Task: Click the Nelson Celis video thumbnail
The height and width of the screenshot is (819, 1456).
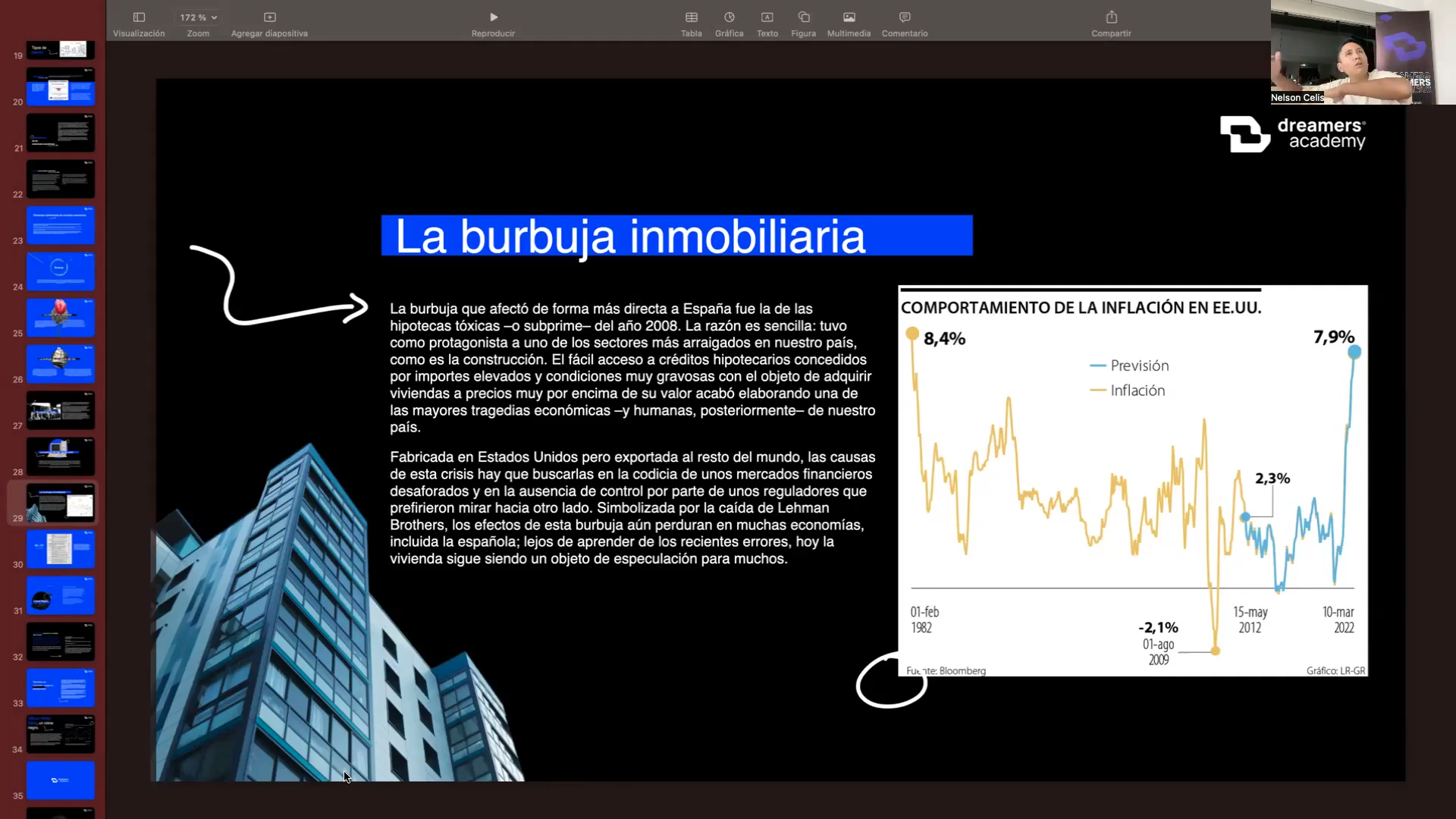Action: point(1362,53)
